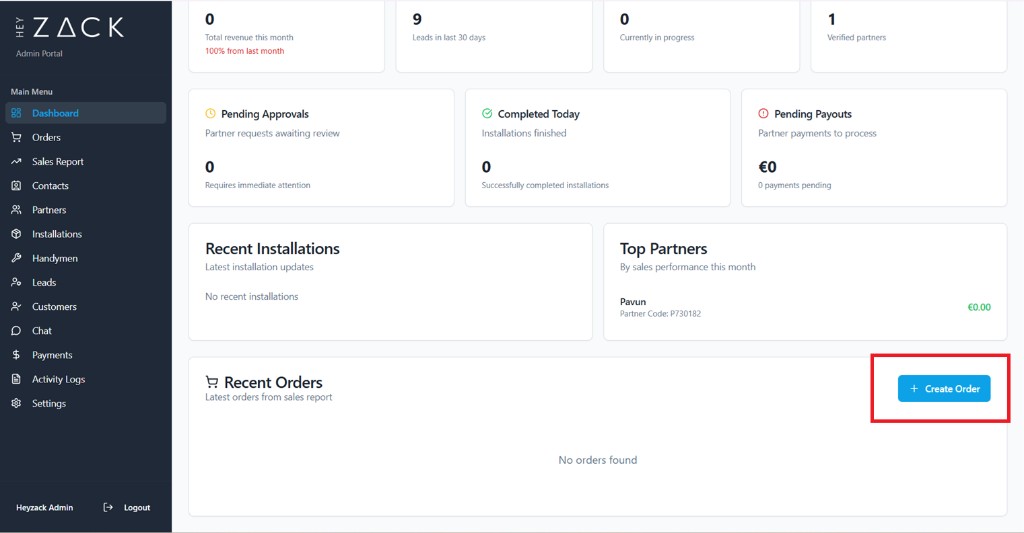Click the 'Currently in progress' label
This screenshot has width=1024, height=533.
click(657, 37)
